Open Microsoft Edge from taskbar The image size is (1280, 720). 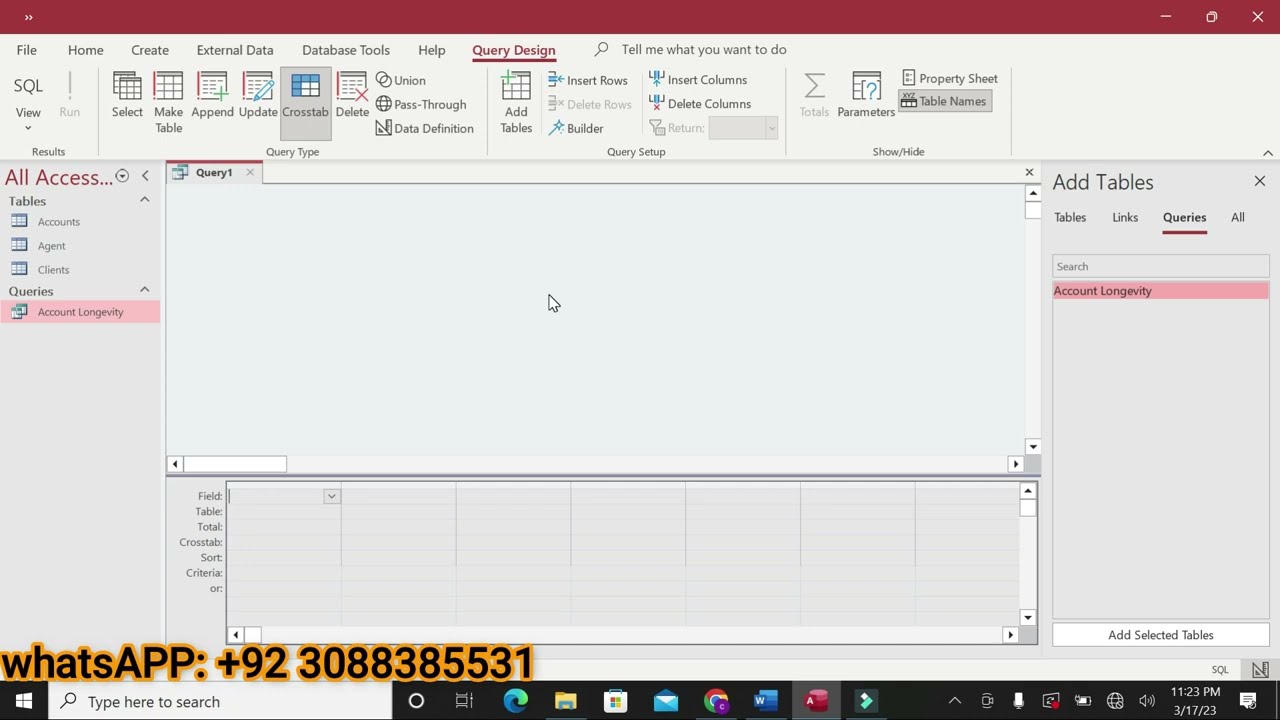tap(516, 701)
